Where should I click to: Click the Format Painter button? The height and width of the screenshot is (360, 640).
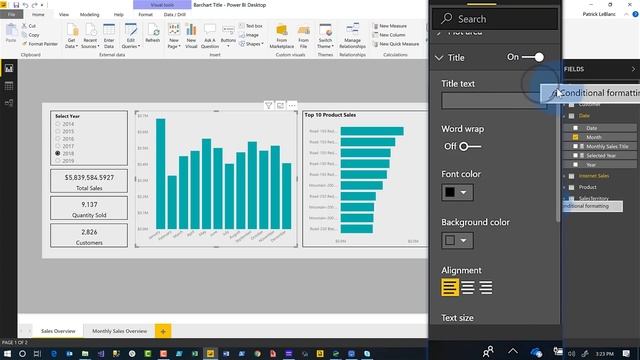pos(40,44)
